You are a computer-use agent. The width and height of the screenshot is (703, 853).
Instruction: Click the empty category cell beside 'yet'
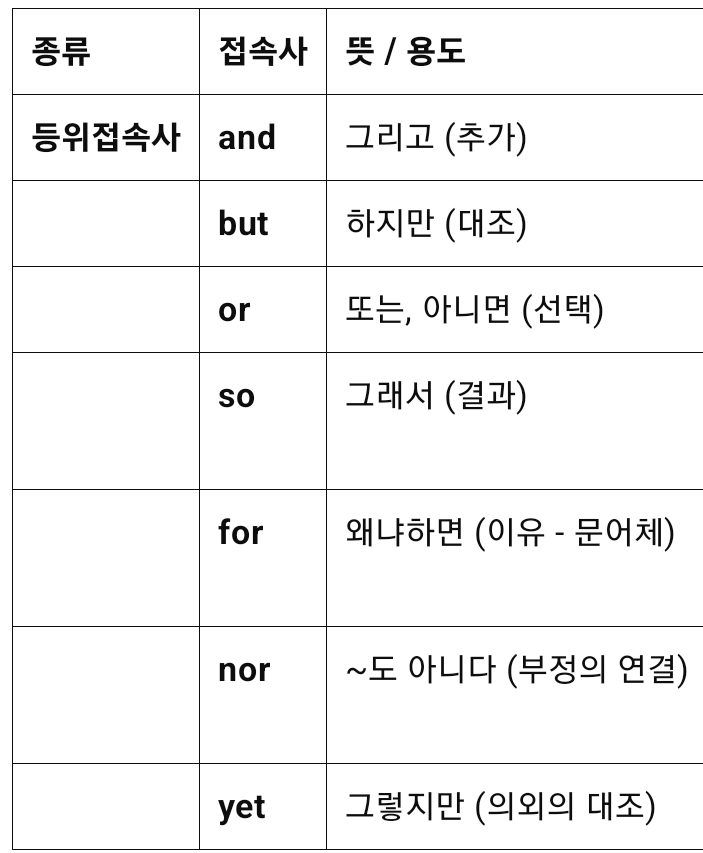[x=106, y=807]
